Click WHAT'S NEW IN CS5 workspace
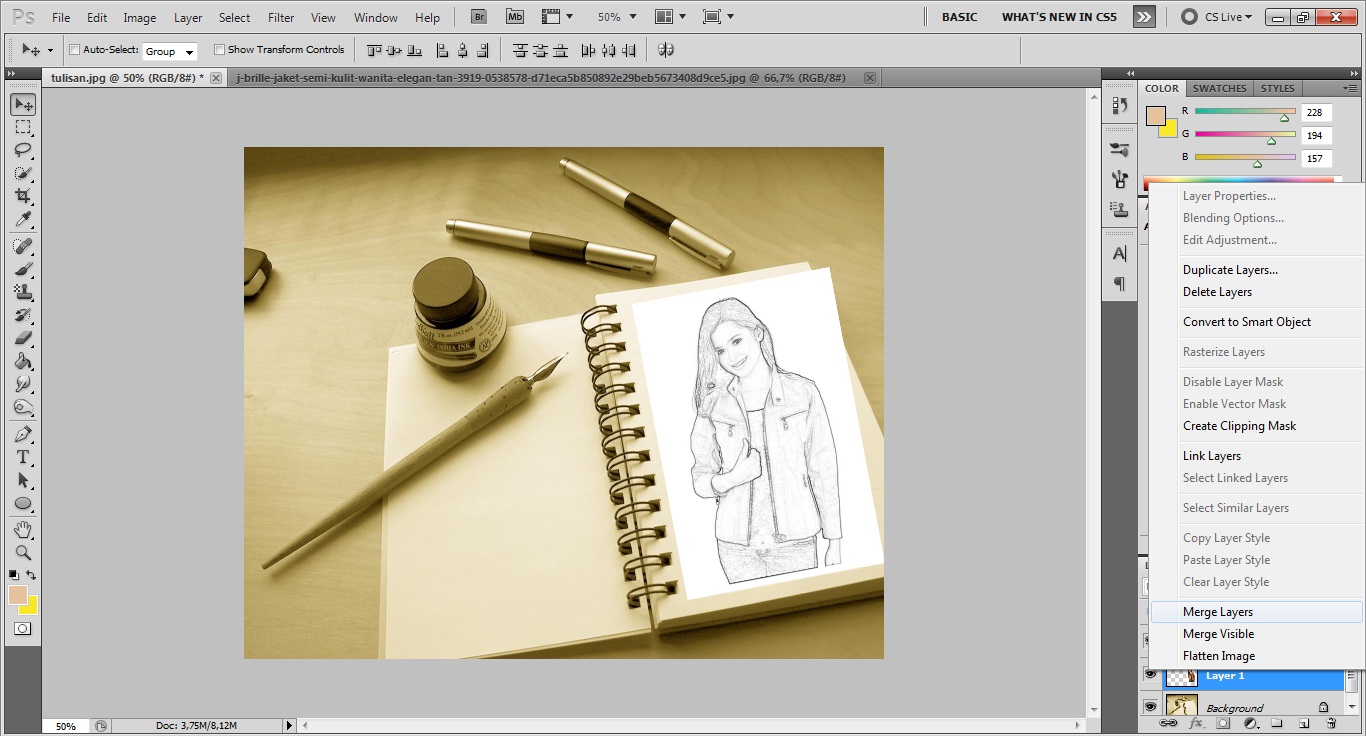 1058,17
